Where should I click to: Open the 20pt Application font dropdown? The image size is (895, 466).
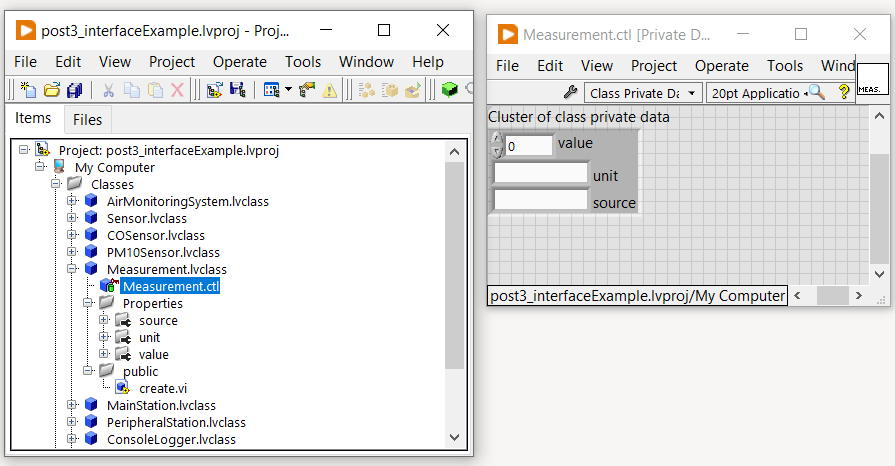coord(756,93)
